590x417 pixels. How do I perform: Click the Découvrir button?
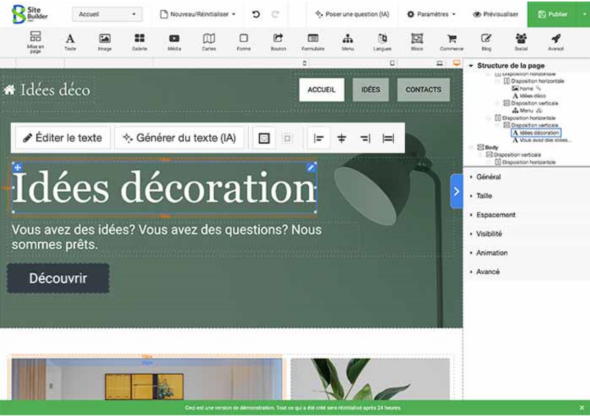coord(58,279)
